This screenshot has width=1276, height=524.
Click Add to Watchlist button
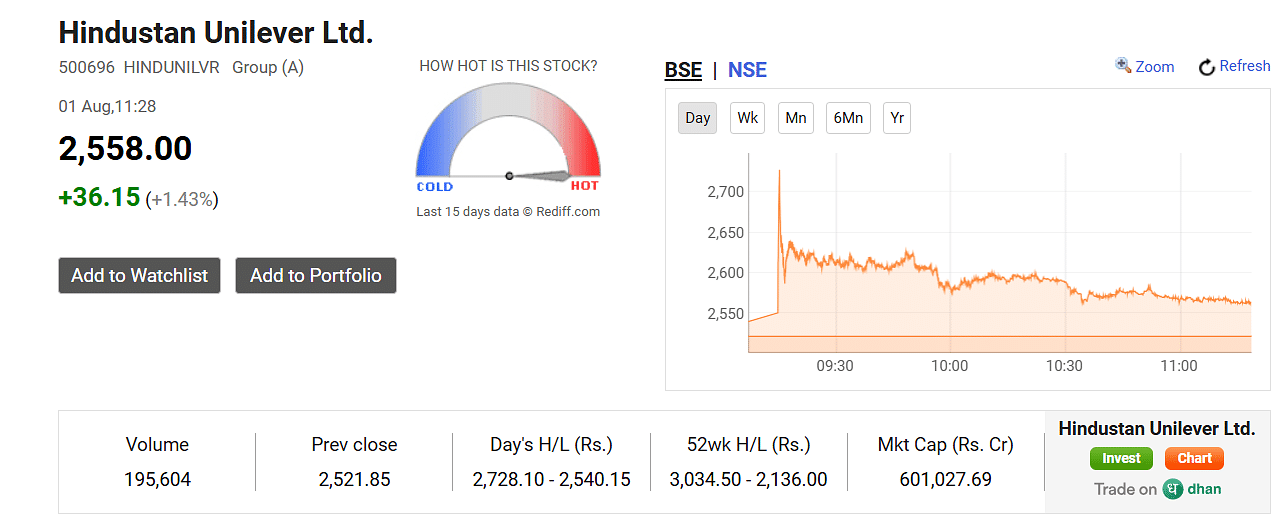140,276
